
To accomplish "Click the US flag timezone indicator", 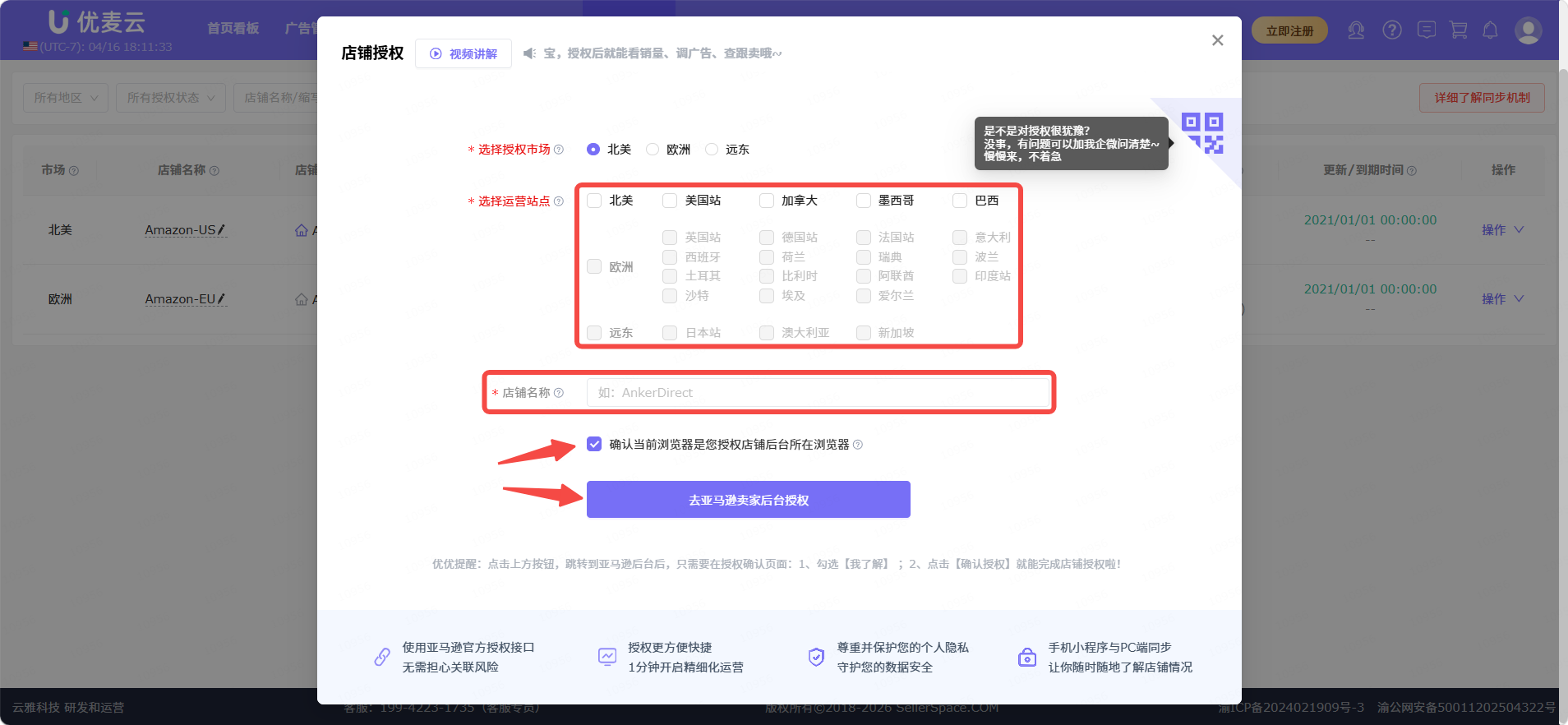I will click(x=30, y=47).
